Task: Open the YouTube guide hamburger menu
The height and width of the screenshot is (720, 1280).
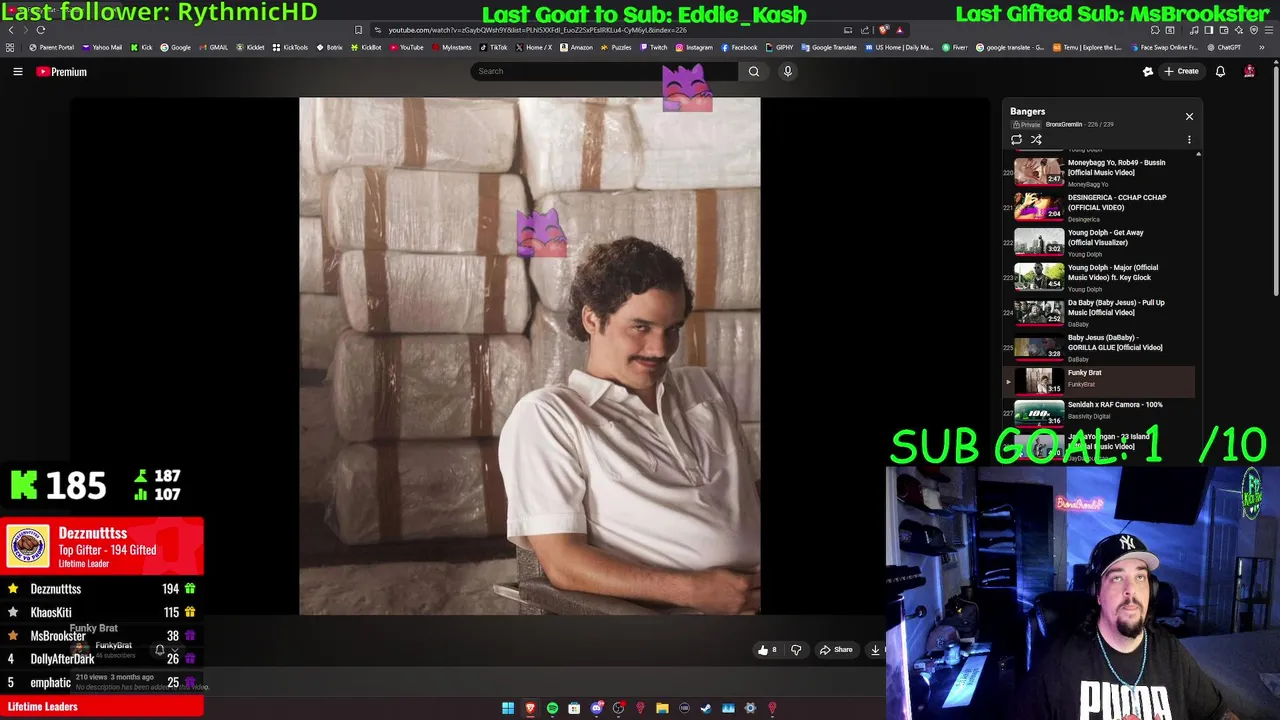Action: pyautogui.click(x=17, y=71)
